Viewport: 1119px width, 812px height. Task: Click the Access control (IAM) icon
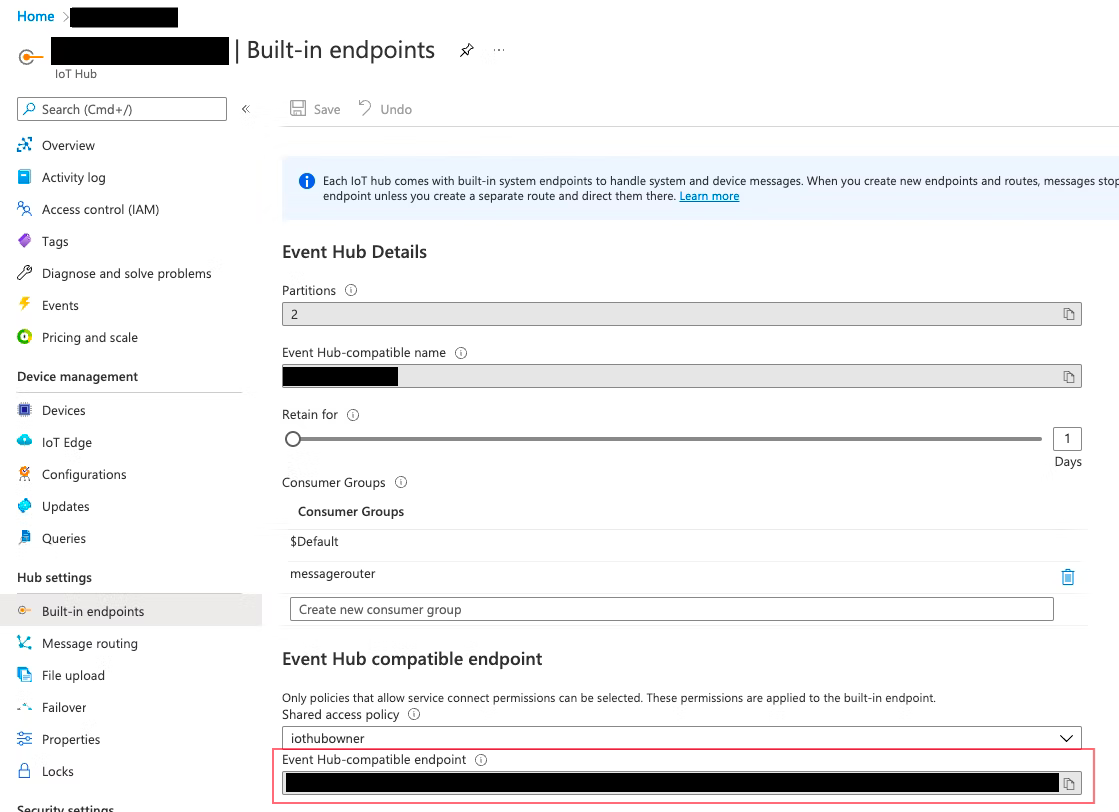point(24,209)
